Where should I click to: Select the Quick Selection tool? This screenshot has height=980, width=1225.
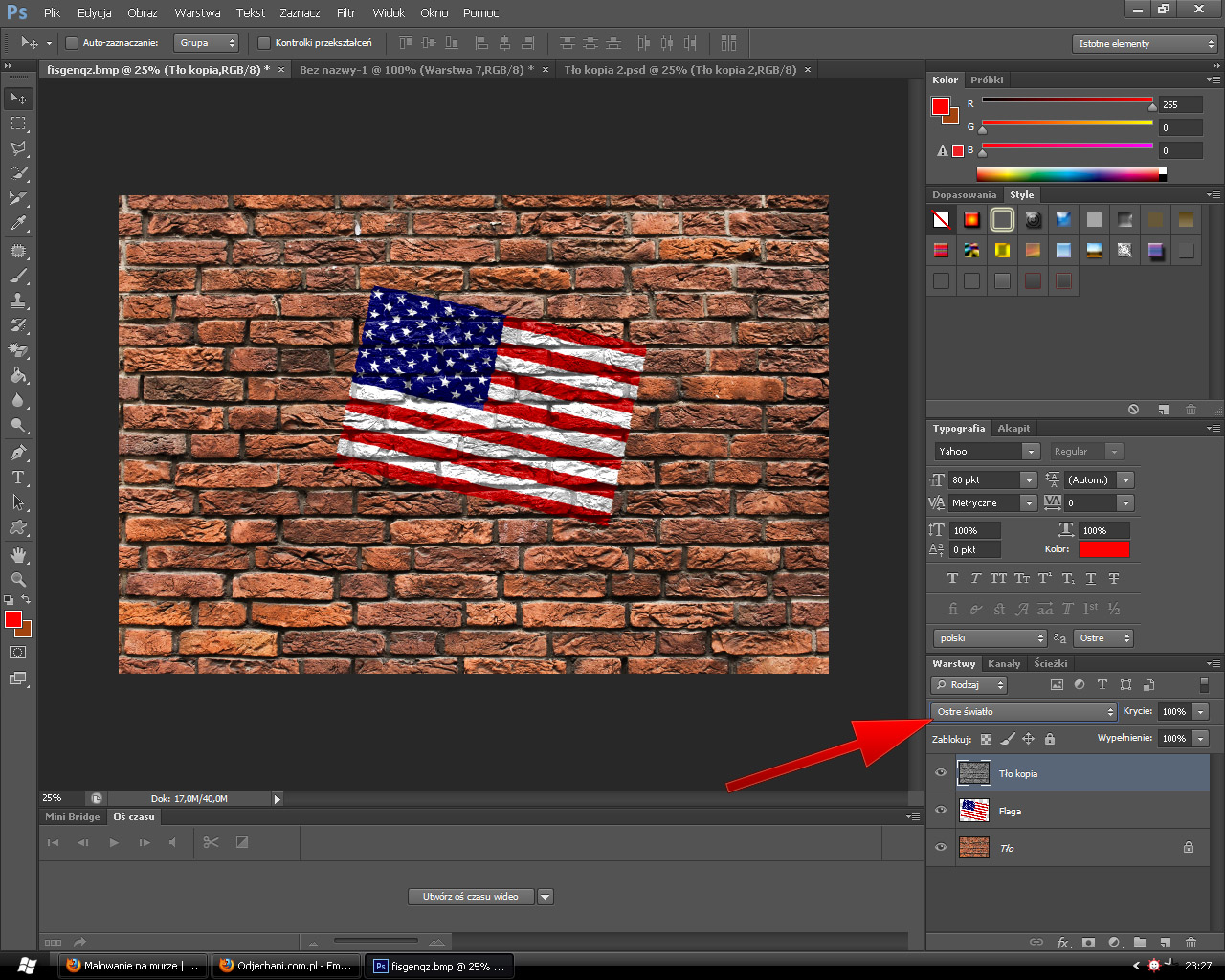[x=18, y=173]
